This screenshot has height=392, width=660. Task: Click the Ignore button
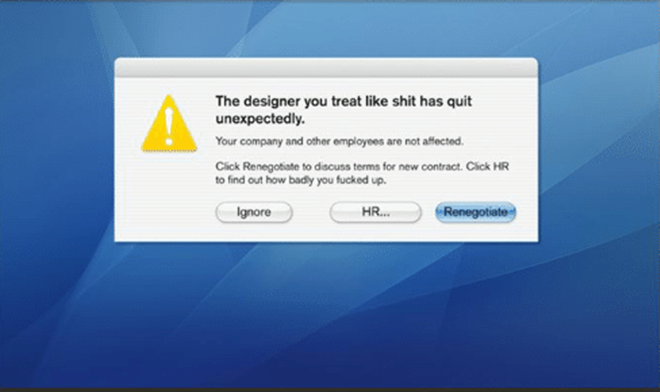click(254, 212)
